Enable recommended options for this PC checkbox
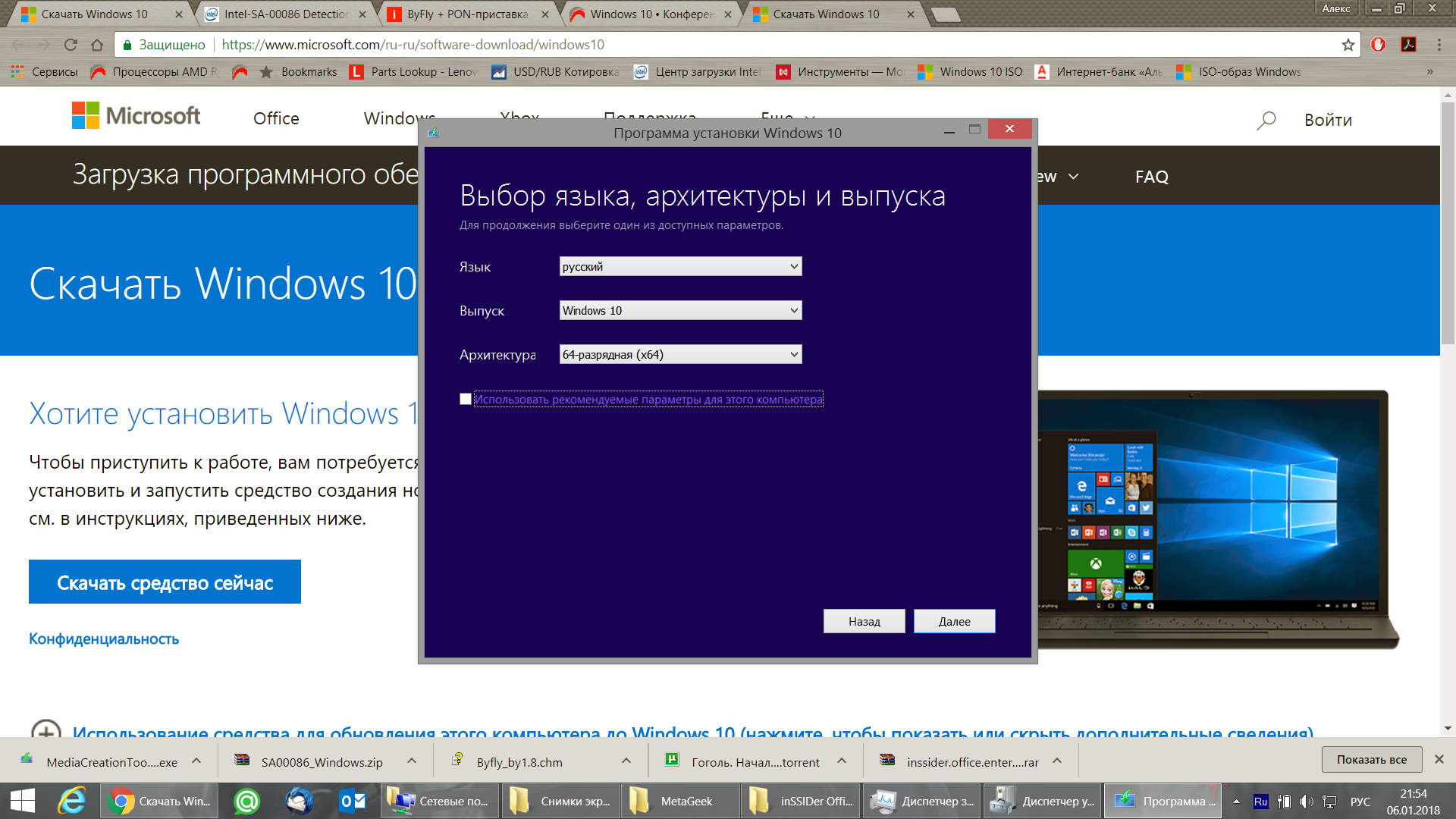Screen dimensions: 1456x819 (x=466, y=399)
